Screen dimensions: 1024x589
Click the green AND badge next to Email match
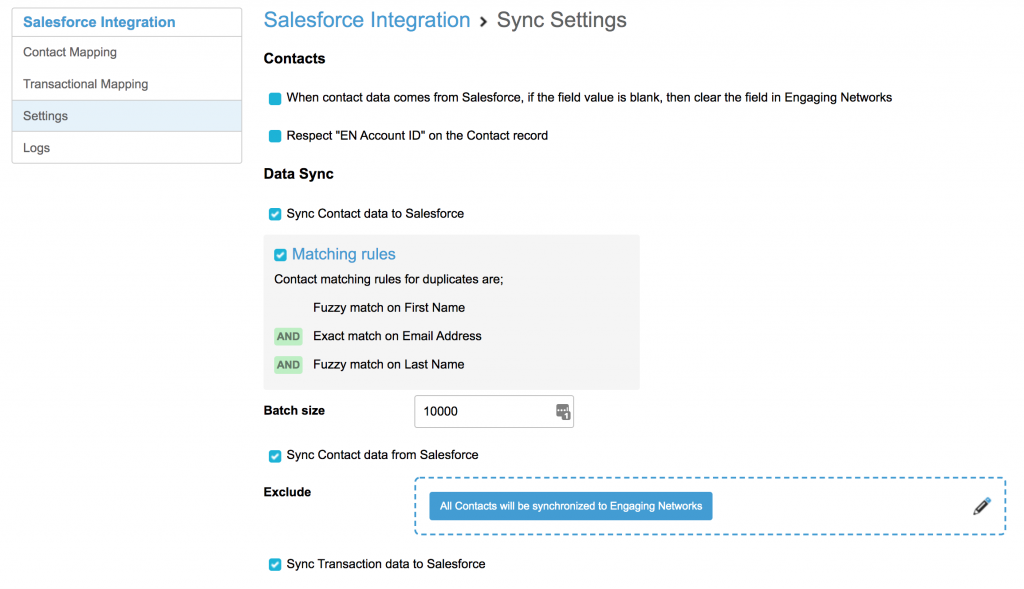(x=288, y=336)
